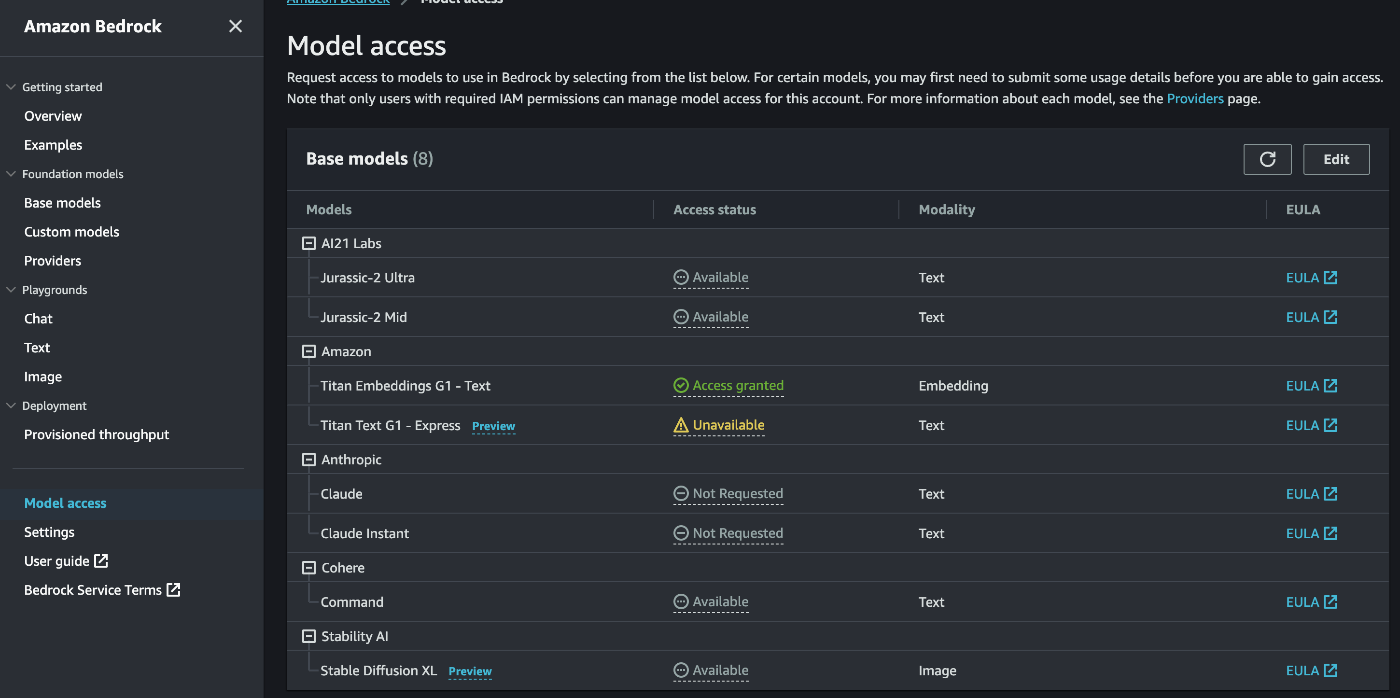The image size is (1400, 698).
Task: Open EULA for Jurassic-2 Mid
Action: coord(1311,317)
